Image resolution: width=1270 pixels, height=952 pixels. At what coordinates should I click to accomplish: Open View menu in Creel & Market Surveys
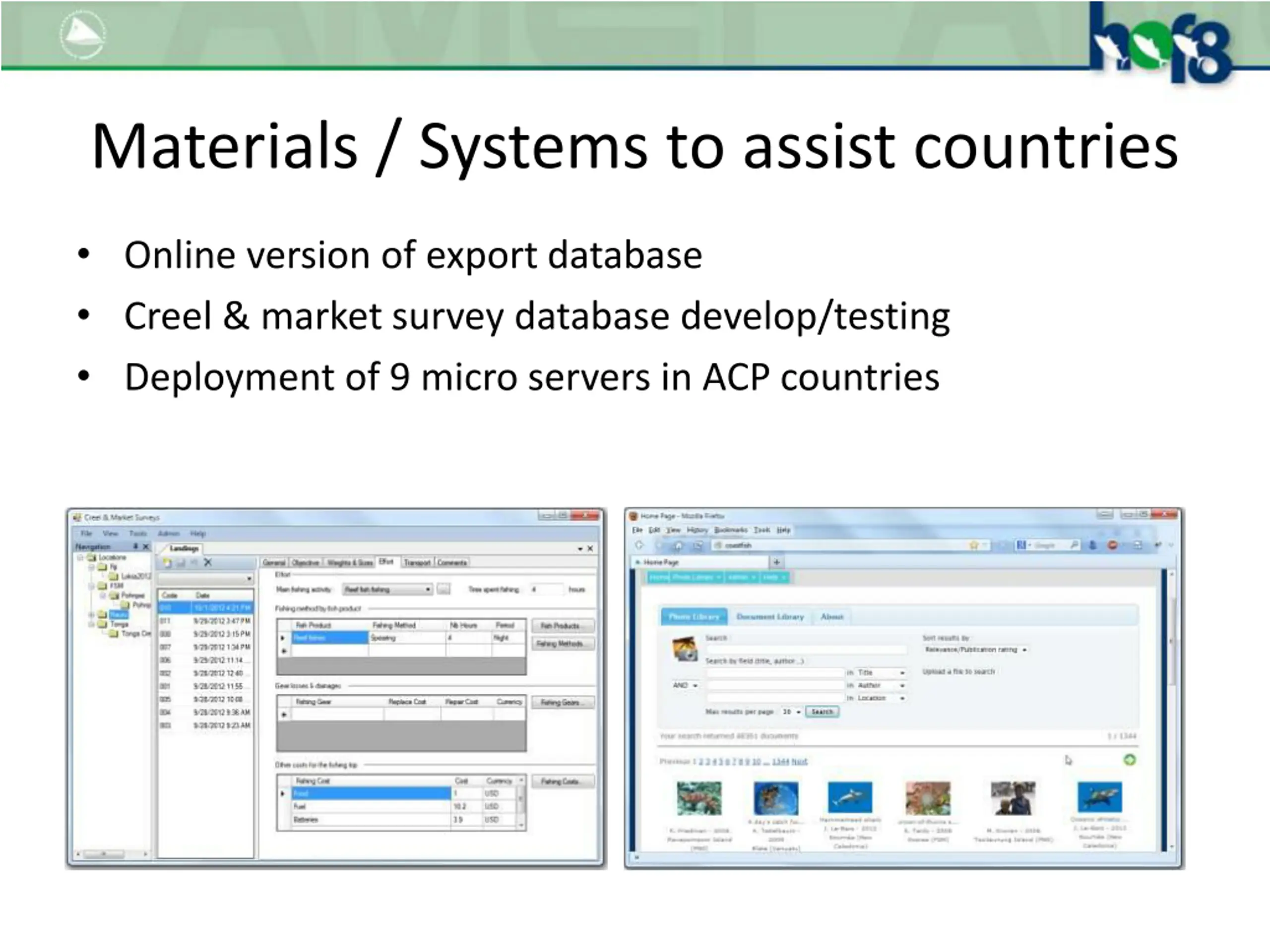(110, 533)
